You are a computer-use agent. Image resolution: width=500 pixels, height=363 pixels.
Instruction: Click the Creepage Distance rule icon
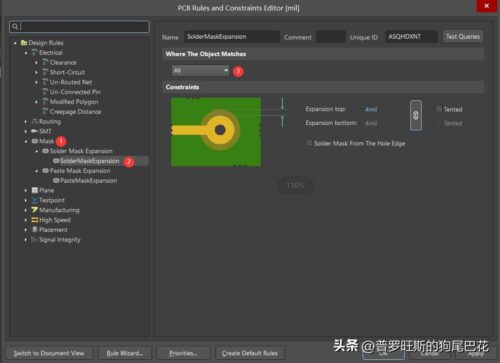point(45,112)
